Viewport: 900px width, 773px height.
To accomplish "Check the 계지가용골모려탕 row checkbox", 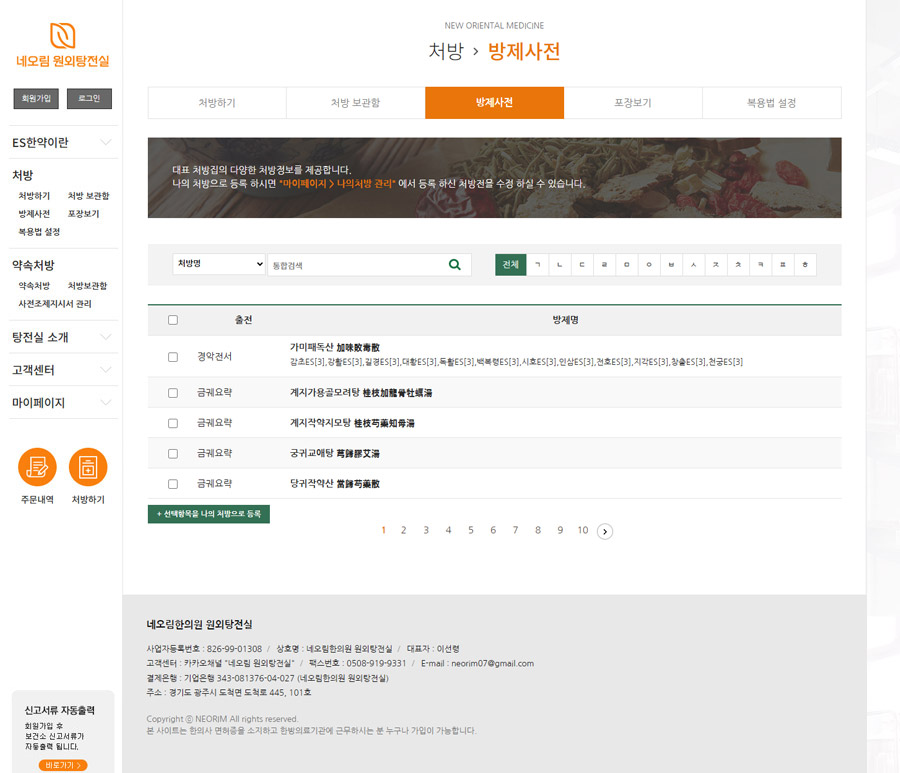I will coord(173,393).
